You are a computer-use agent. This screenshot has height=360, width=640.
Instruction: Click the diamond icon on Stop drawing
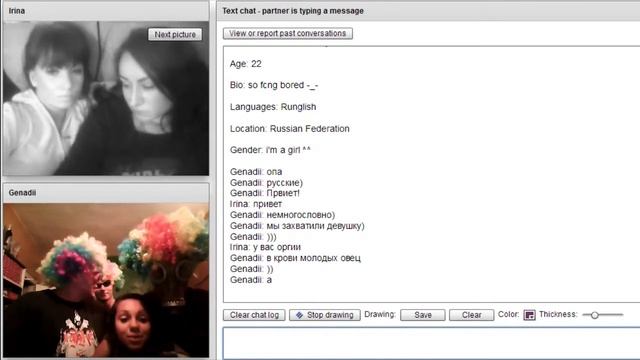(x=299, y=315)
